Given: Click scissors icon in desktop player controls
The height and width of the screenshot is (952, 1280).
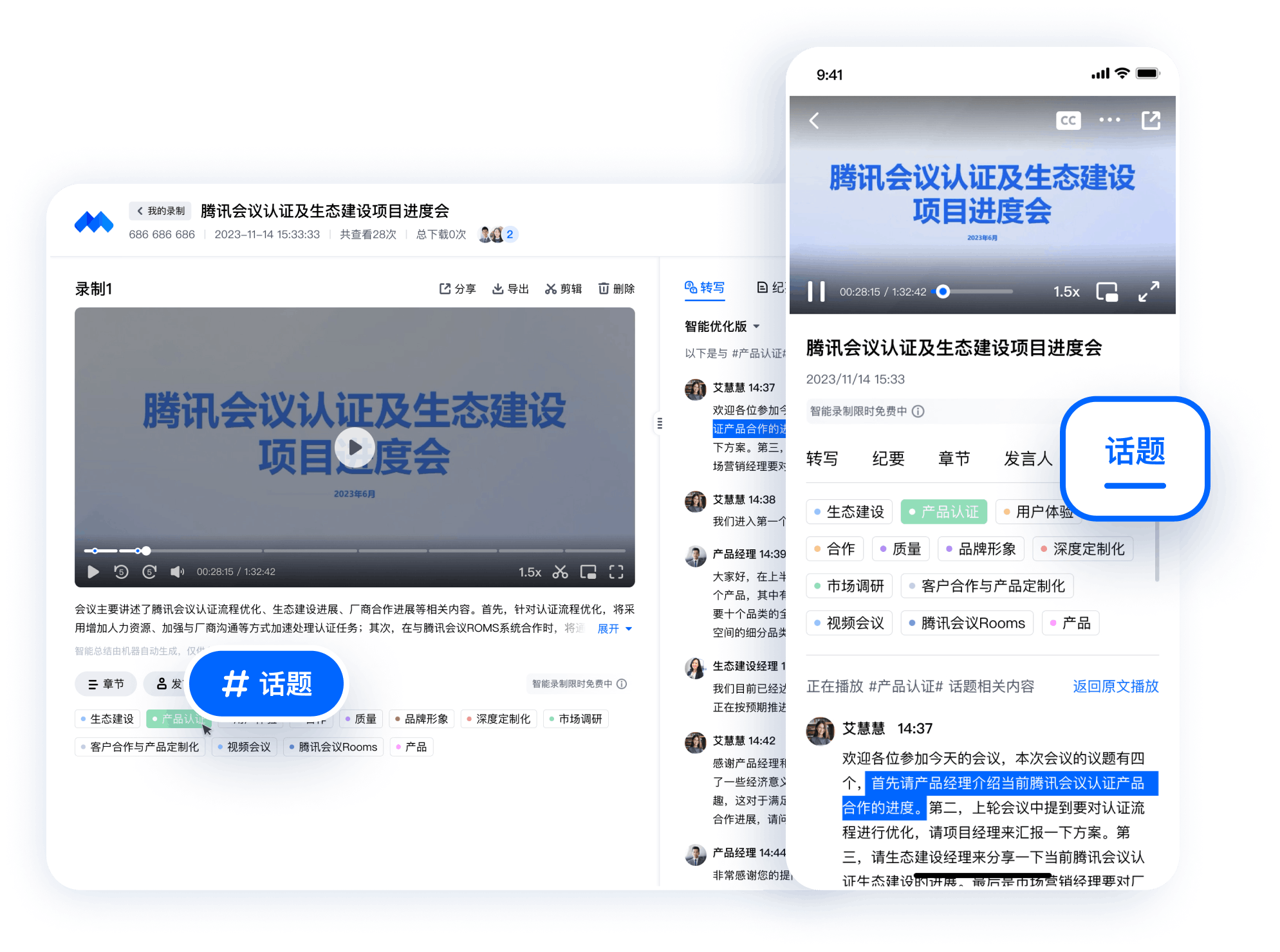Looking at the screenshot, I should click(x=560, y=572).
